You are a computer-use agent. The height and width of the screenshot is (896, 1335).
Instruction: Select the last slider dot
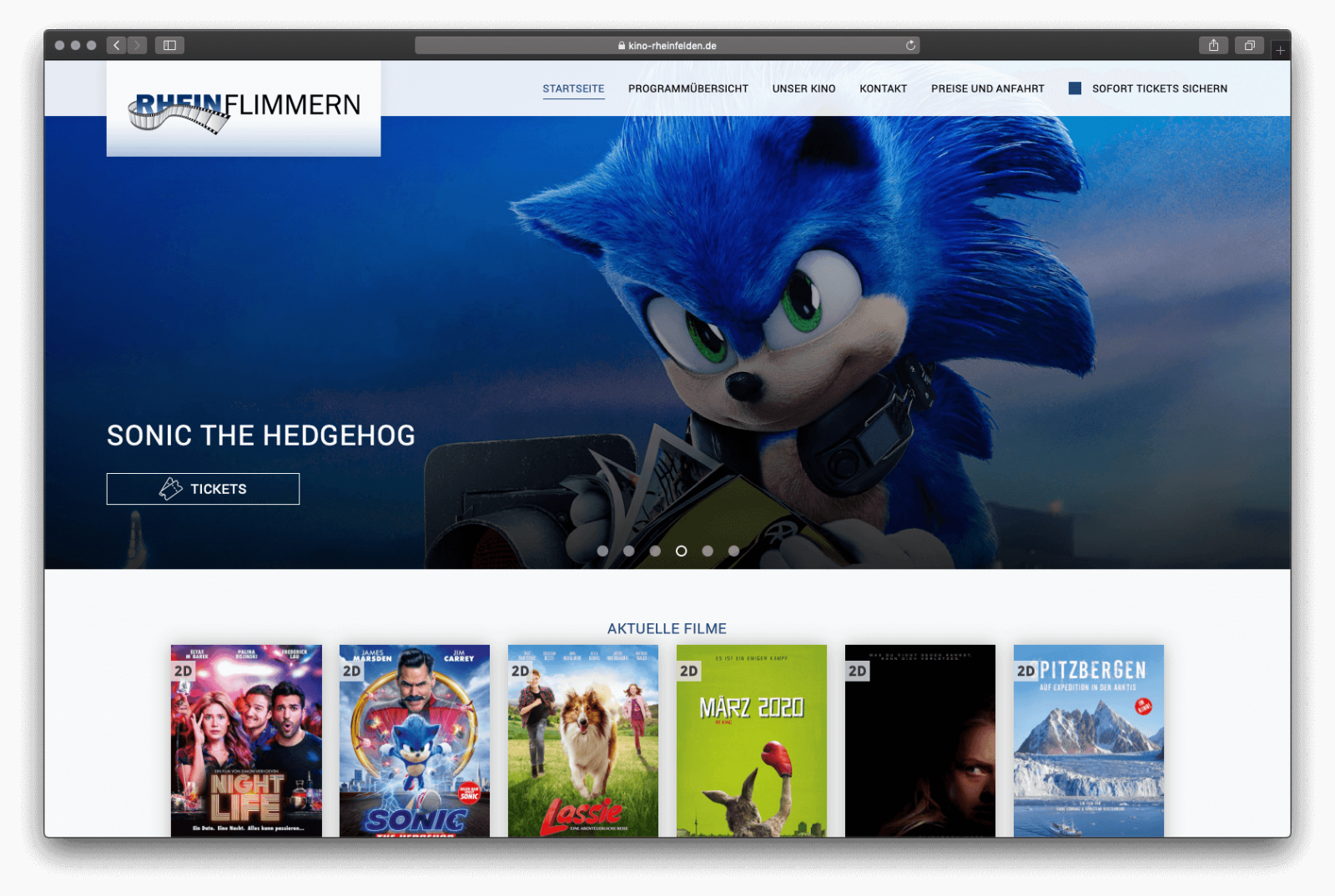coord(733,551)
